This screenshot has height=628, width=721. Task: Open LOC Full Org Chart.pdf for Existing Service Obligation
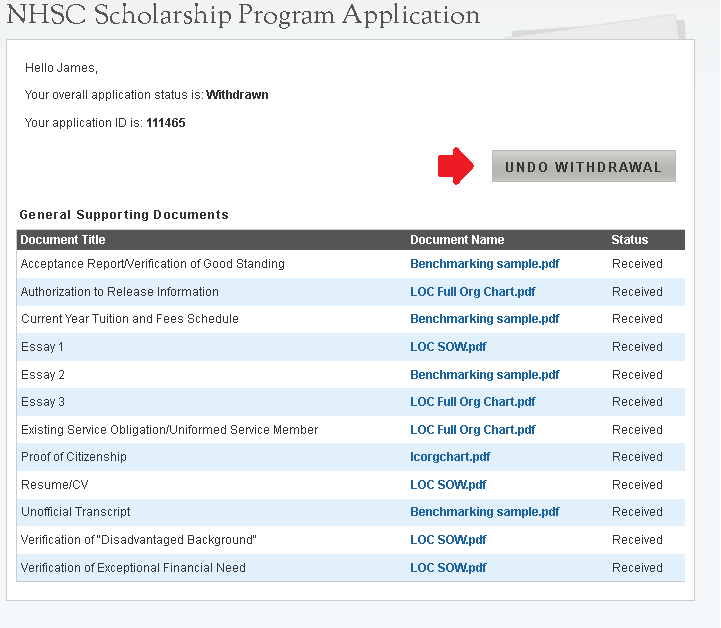tap(472, 430)
